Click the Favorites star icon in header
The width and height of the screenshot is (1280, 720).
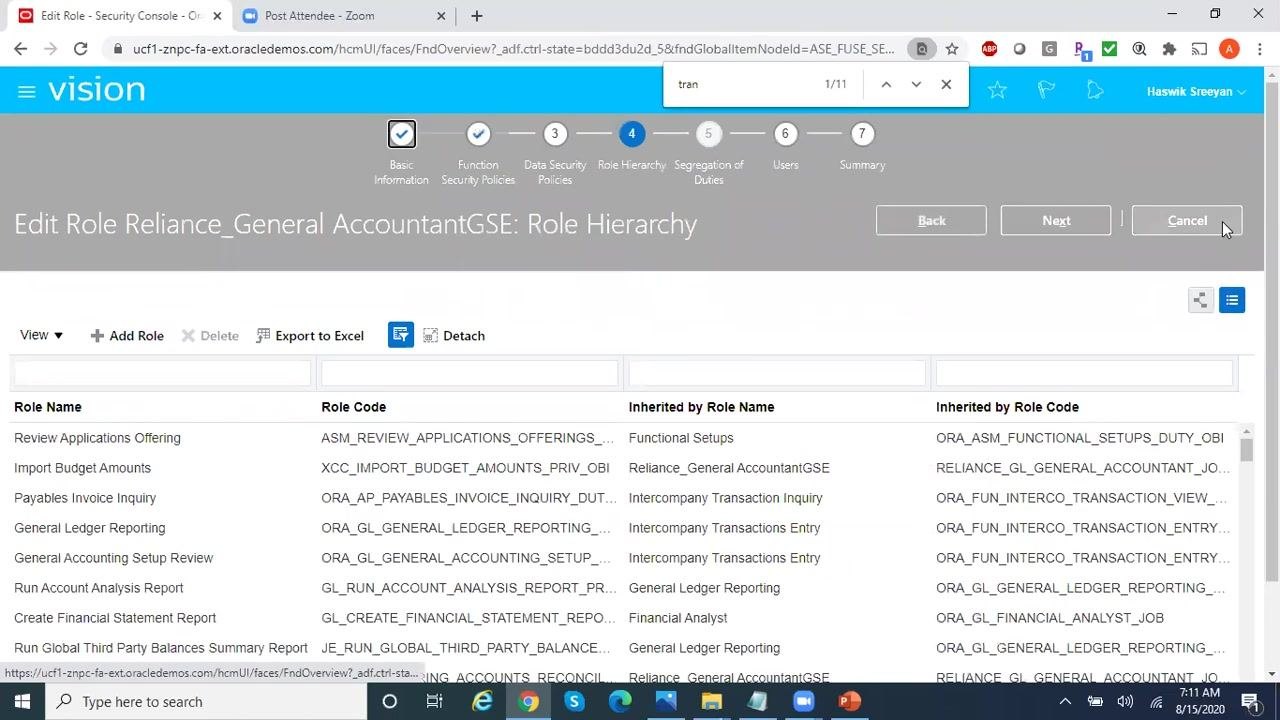click(x=997, y=91)
